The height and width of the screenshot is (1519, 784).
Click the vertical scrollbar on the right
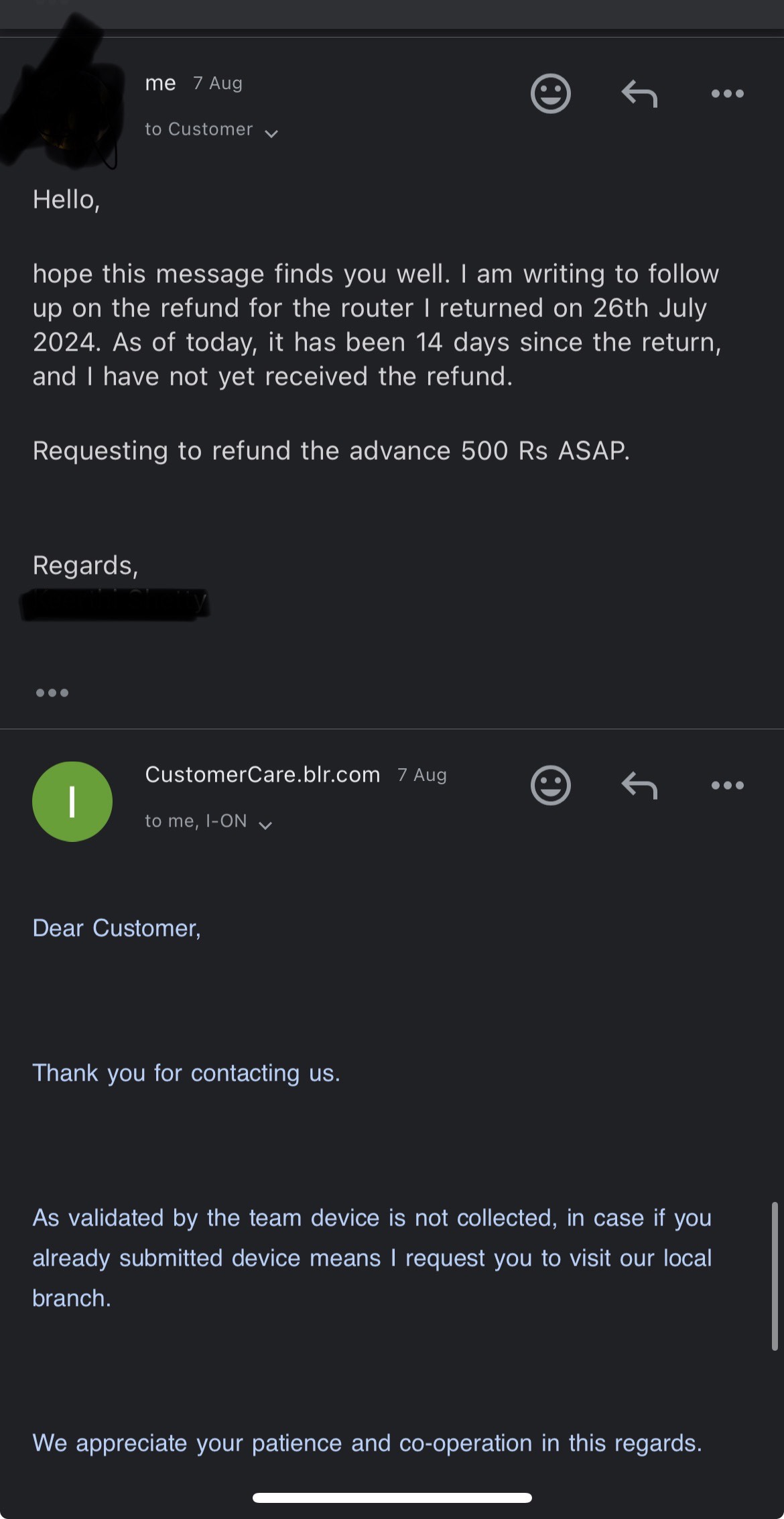[x=775, y=1275]
